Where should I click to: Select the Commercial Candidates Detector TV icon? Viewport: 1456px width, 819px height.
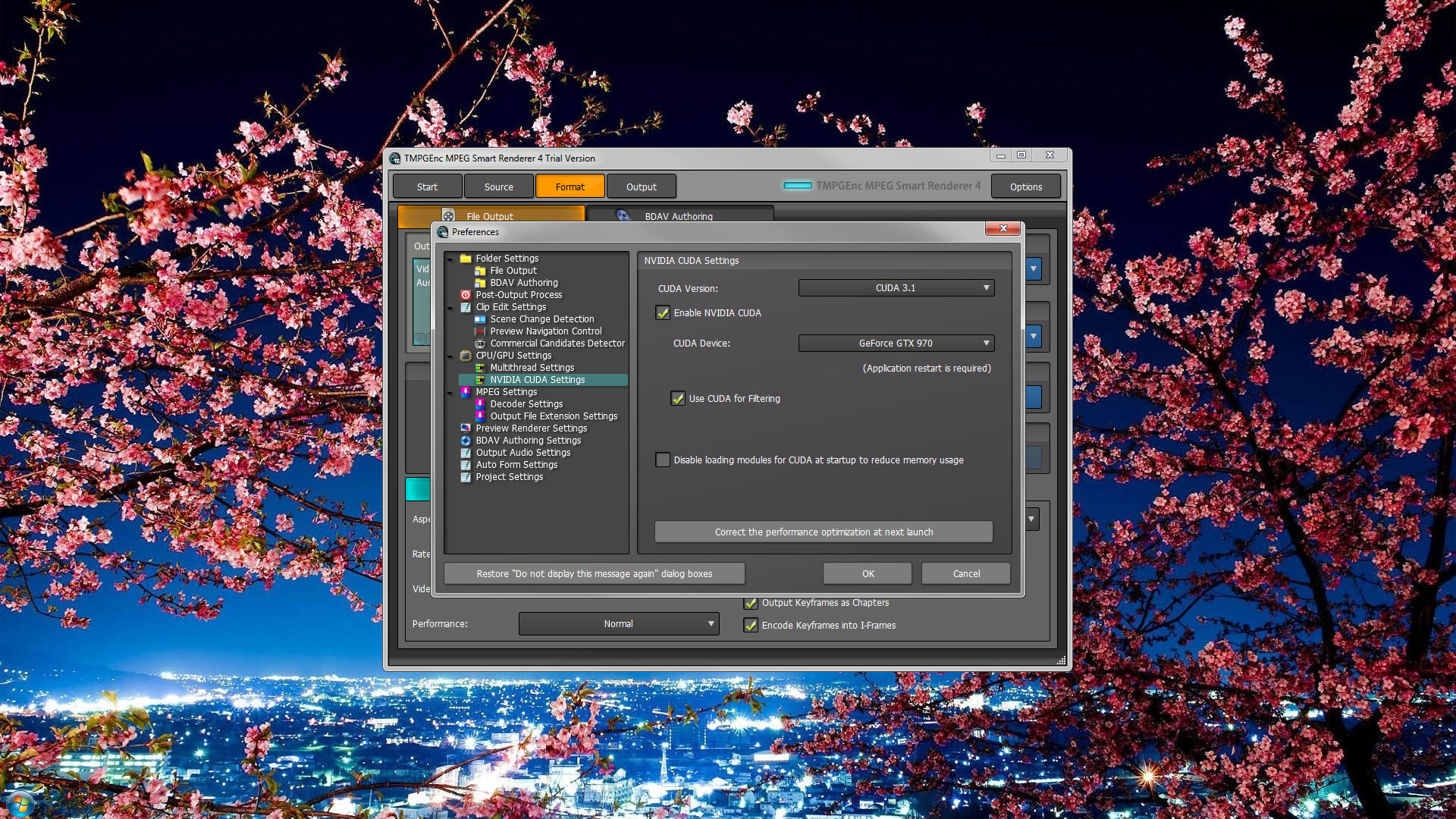point(480,344)
